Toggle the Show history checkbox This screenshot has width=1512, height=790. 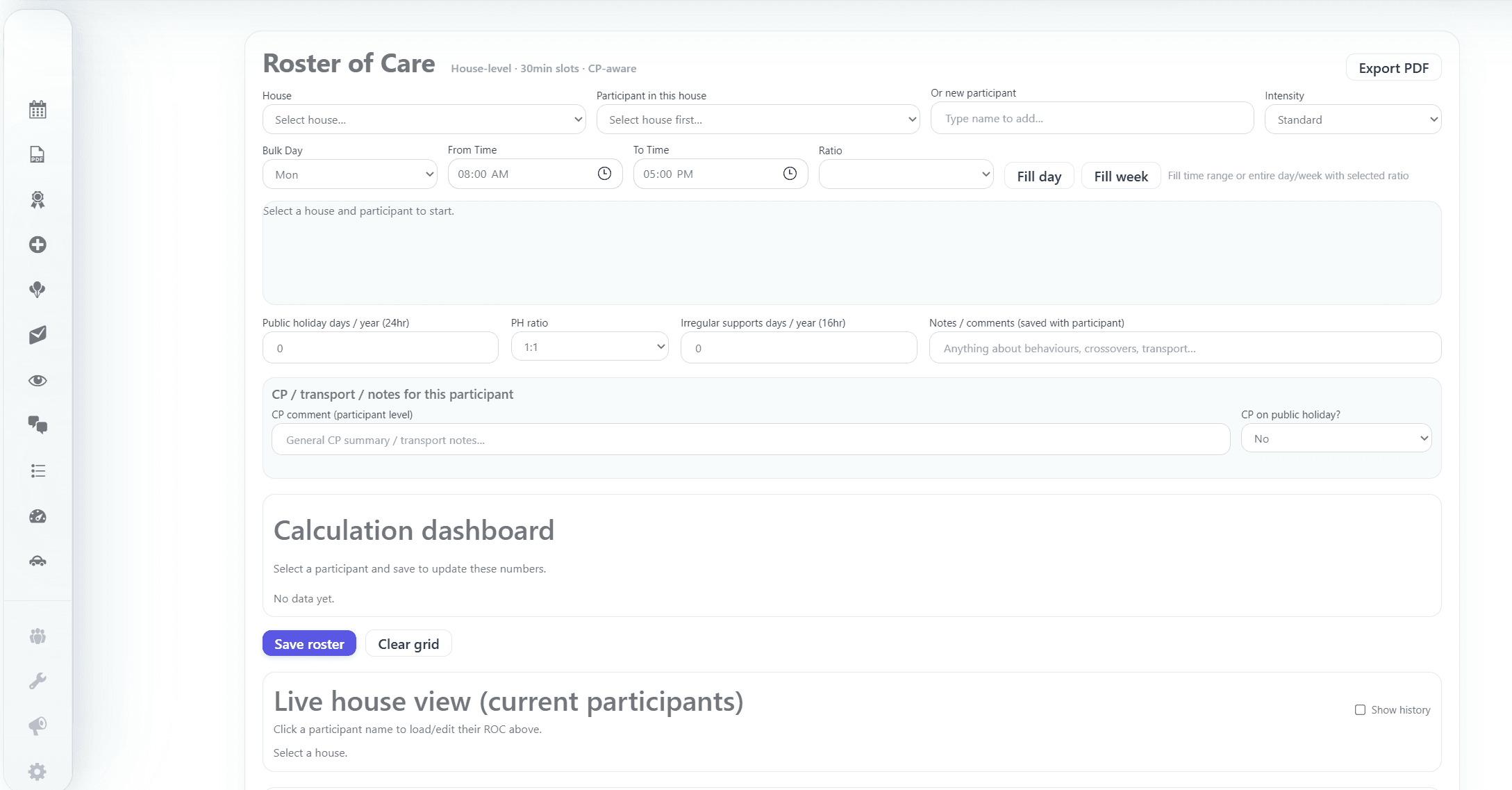(x=1360, y=710)
